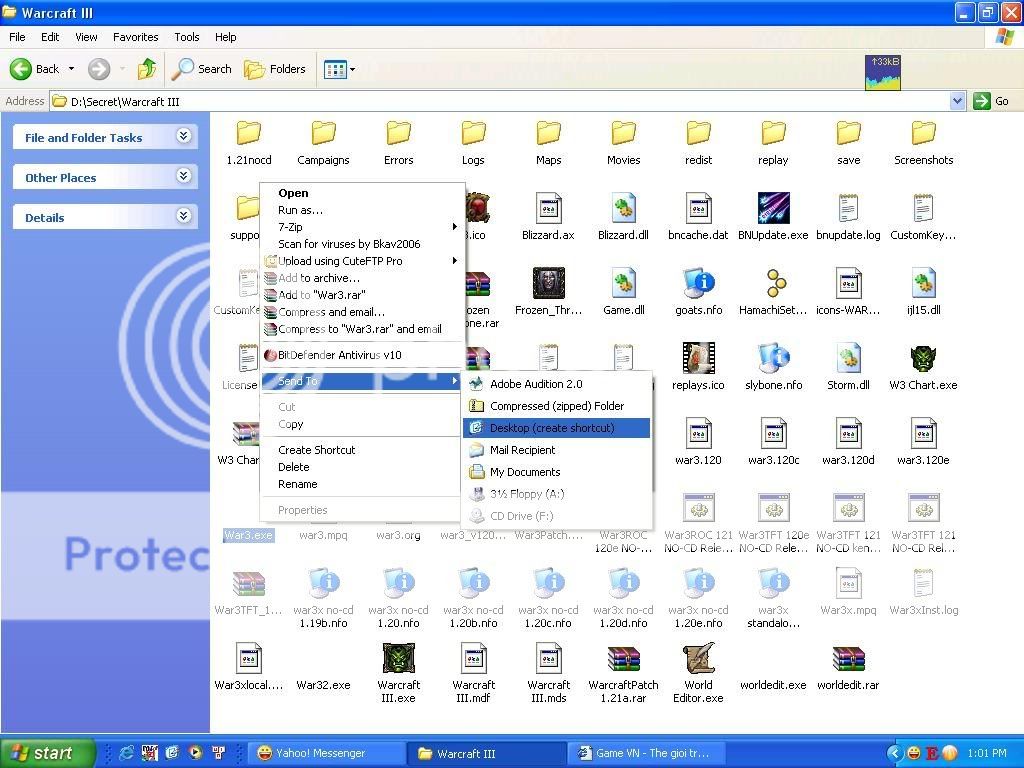Expand the Details panel
Image resolution: width=1024 pixels, height=768 pixels.
(x=184, y=216)
